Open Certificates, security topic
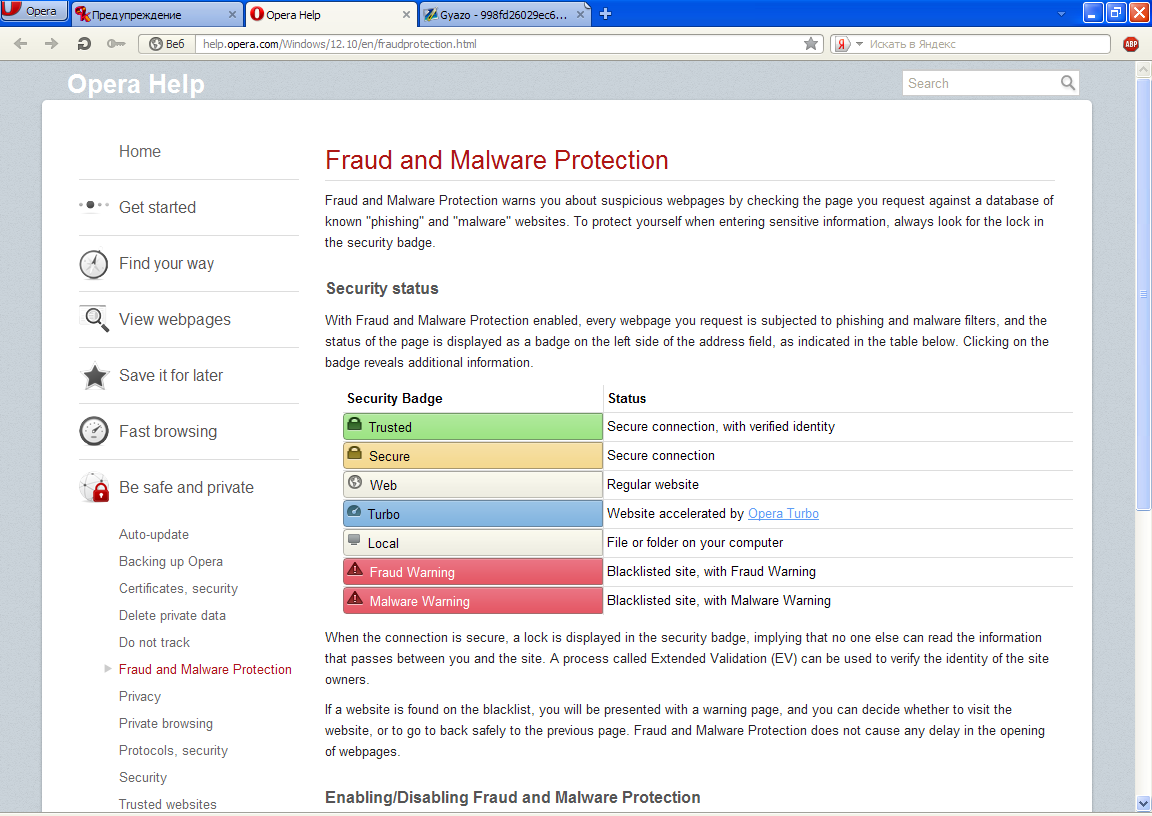Viewport: 1152px width, 816px height. [178, 588]
